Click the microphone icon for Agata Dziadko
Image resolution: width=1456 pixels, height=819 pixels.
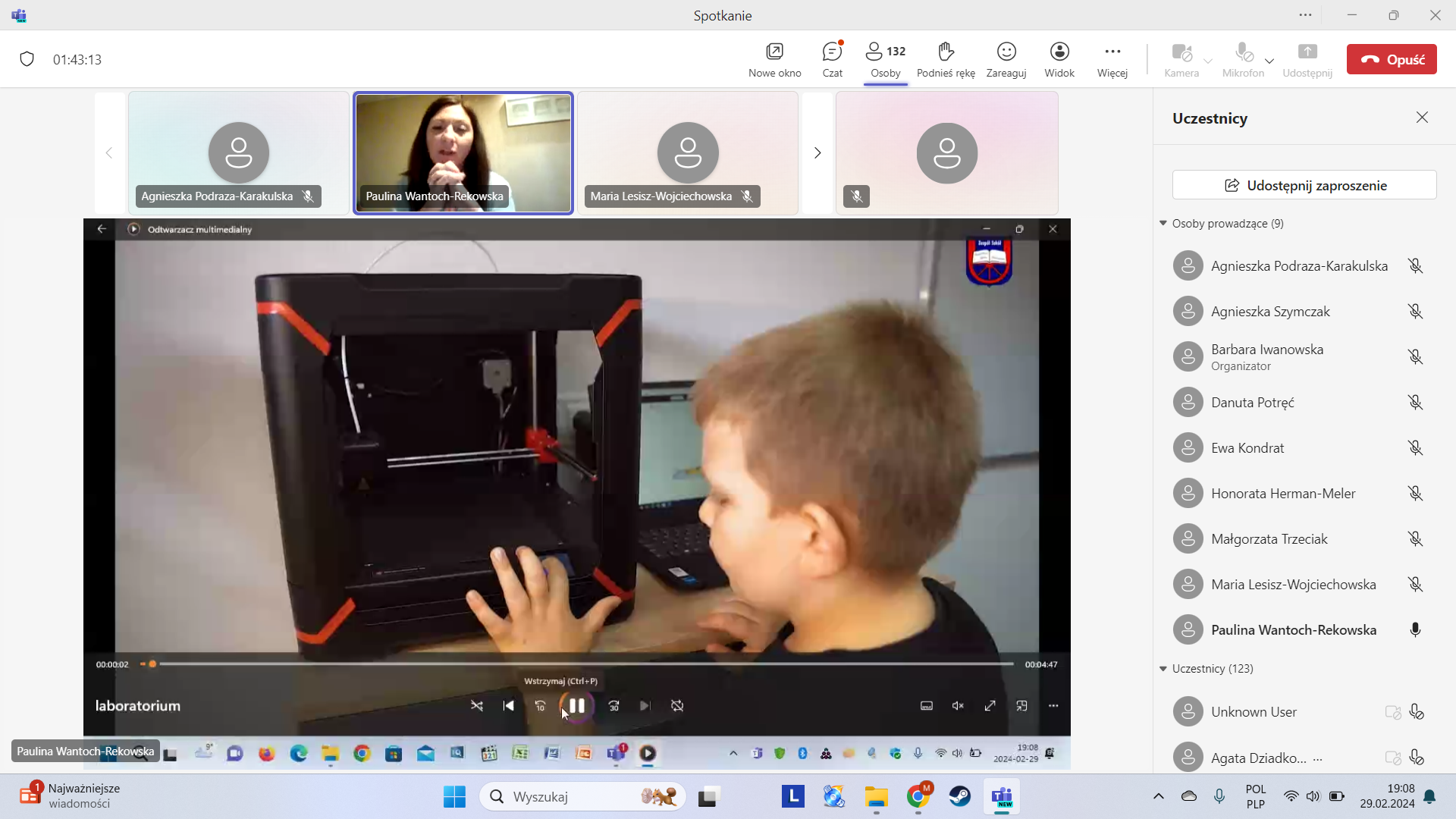click(x=1416, y=757)
